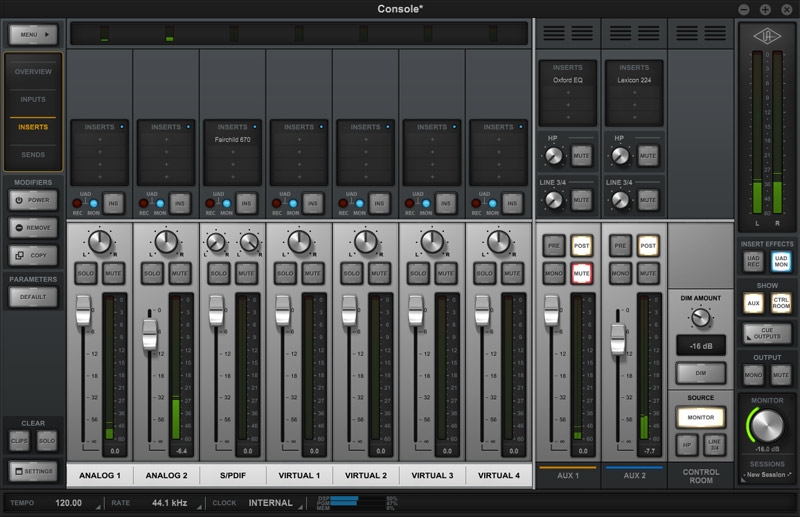Mute the VIRTUAL 4 channel
Viewport: 800px width, 517px height.
[512, 274]
